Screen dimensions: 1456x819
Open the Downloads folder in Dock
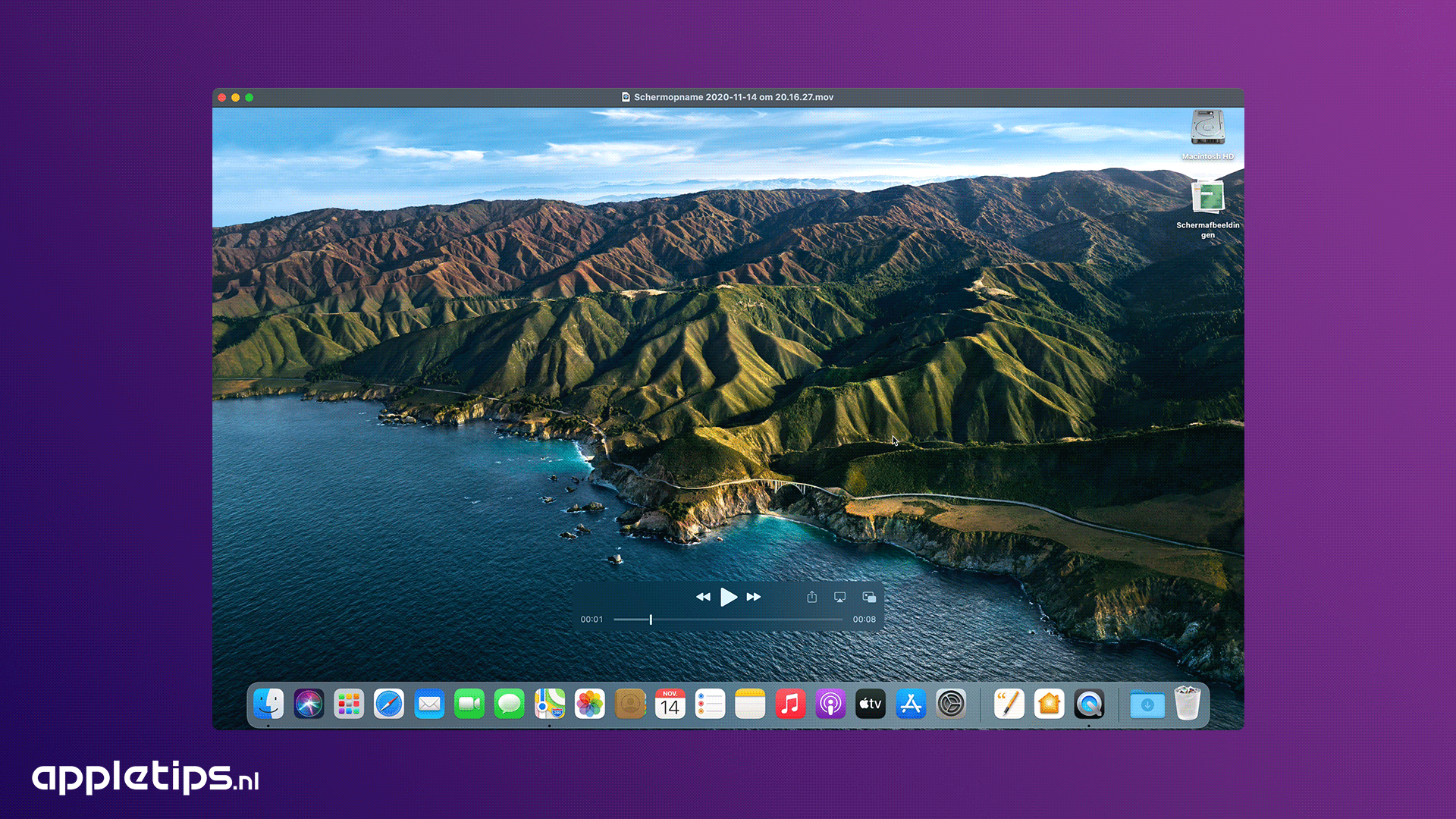point(1147,704)
